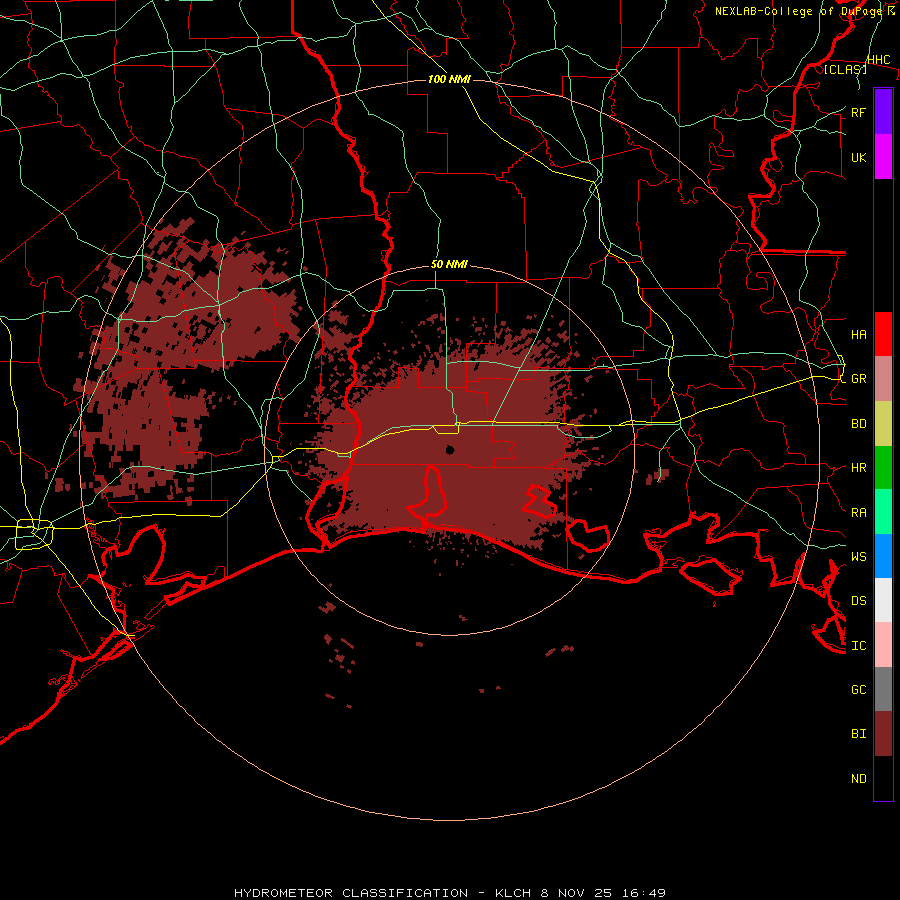Viewport: 900px width, 900px height.
Task: Select the GR label text in legend
Action: click(858, 378)
